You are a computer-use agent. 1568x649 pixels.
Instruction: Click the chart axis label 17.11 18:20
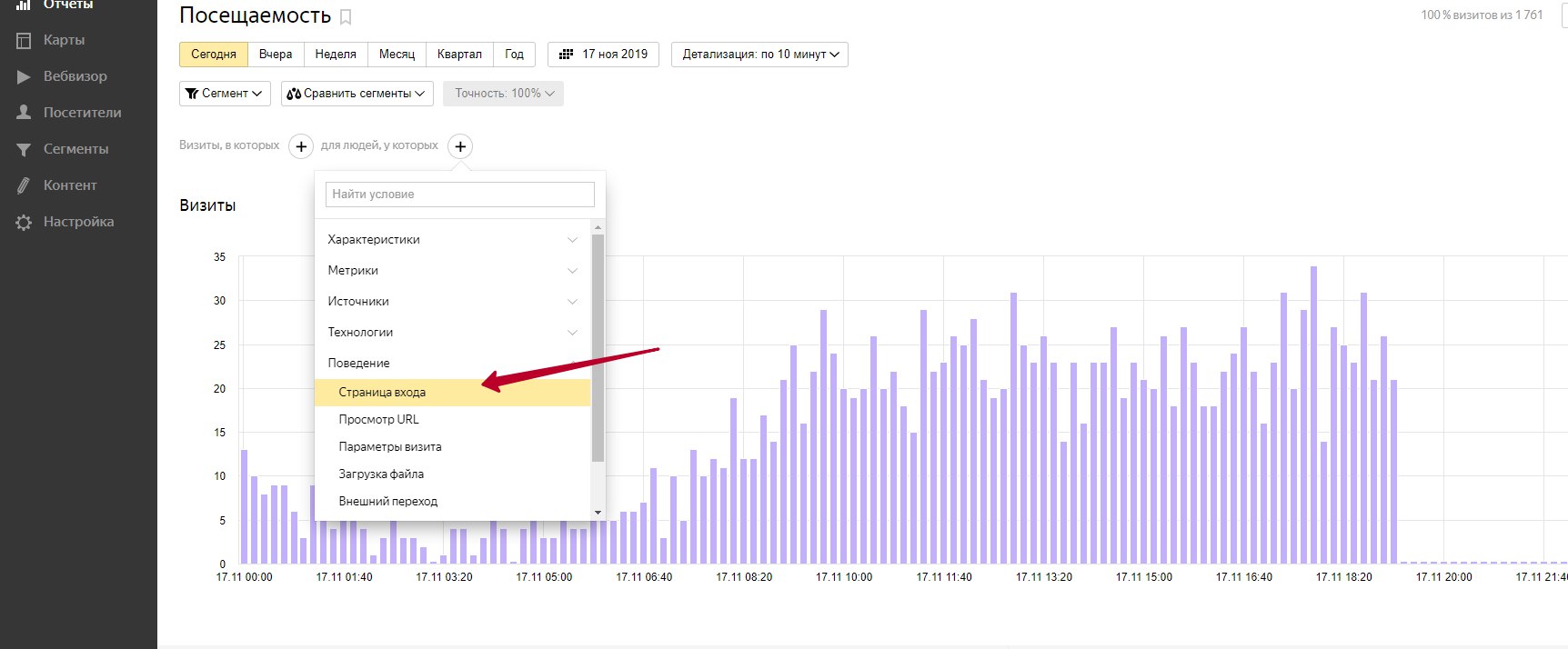pos(1344,577)
